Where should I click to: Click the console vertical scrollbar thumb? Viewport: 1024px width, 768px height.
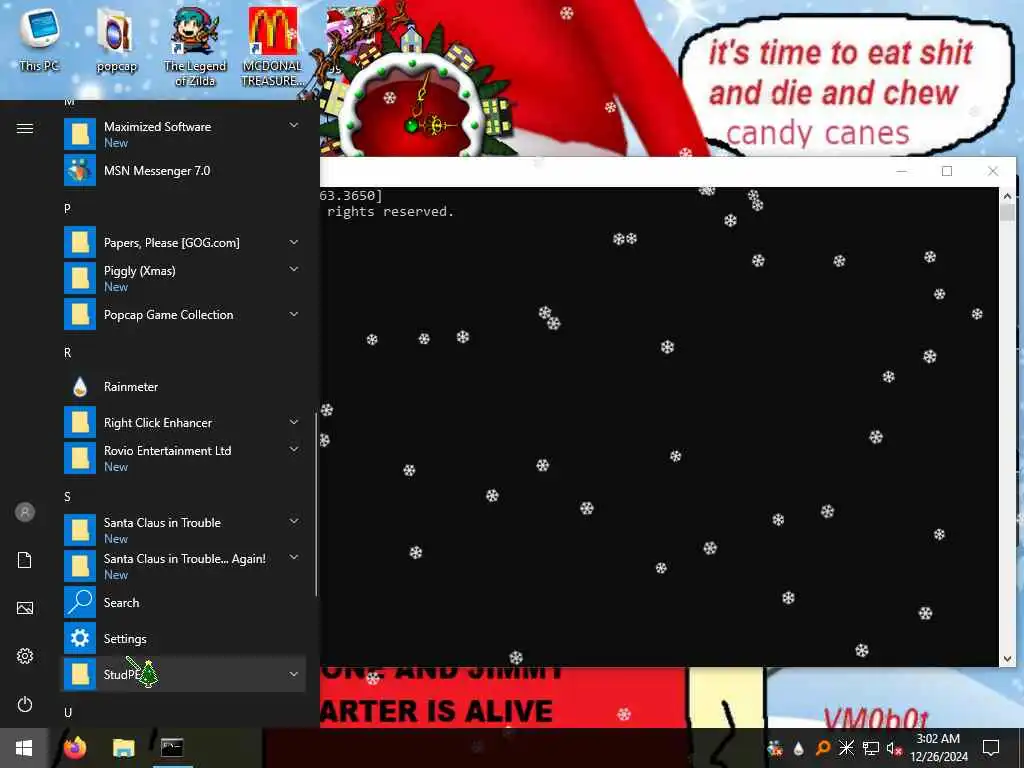tap(1007, 213)
